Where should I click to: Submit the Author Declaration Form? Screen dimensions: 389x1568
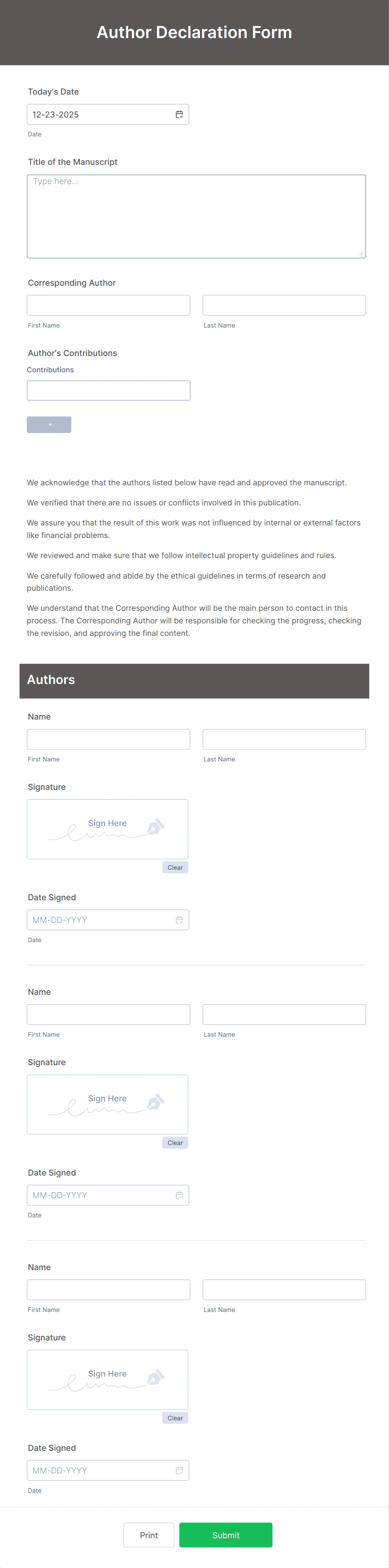click(x=226, y=1535)
